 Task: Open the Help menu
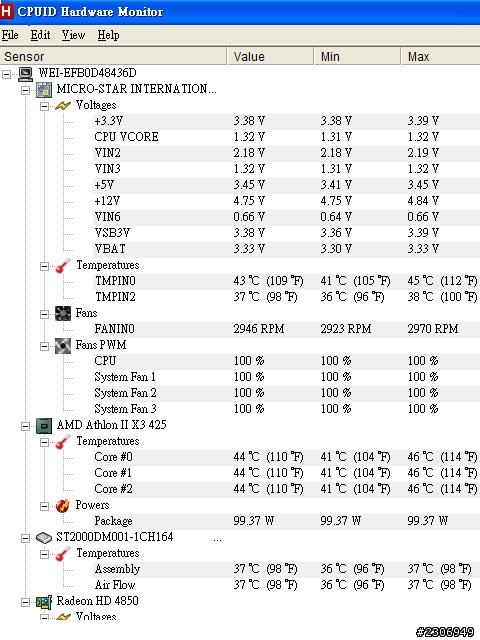pos(108,35)
